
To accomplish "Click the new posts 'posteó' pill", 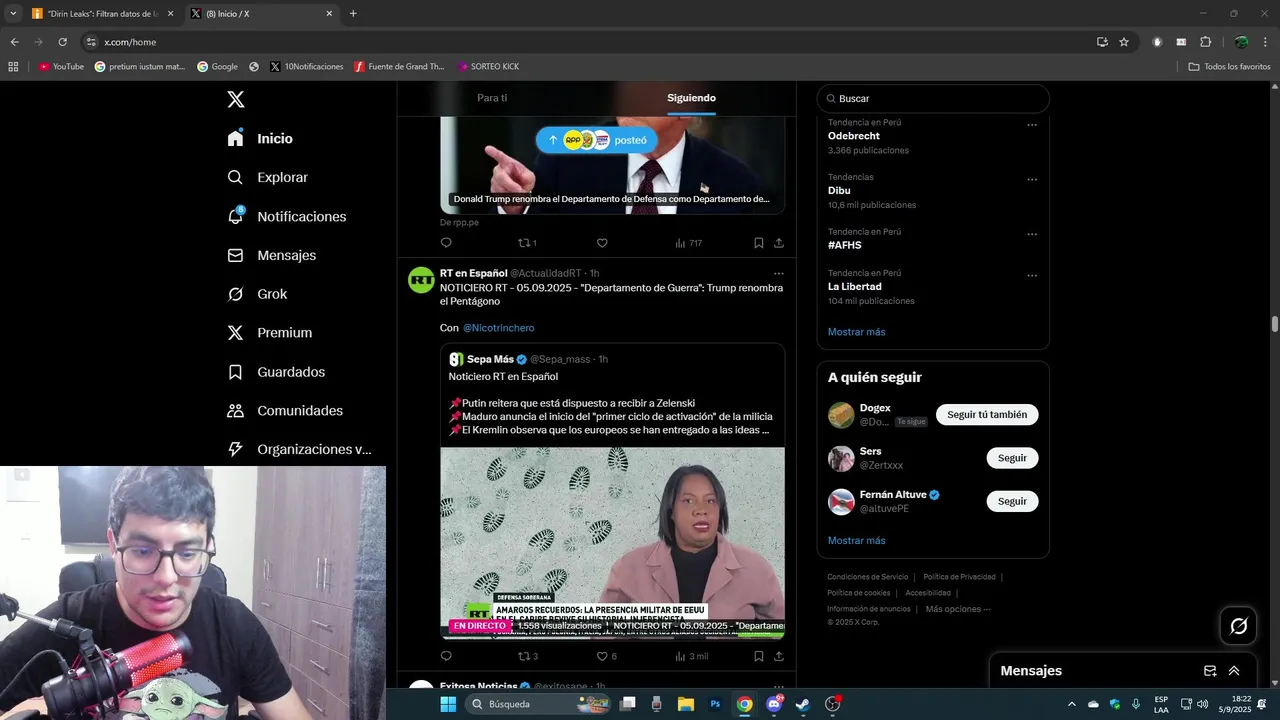I will [596, 140].
